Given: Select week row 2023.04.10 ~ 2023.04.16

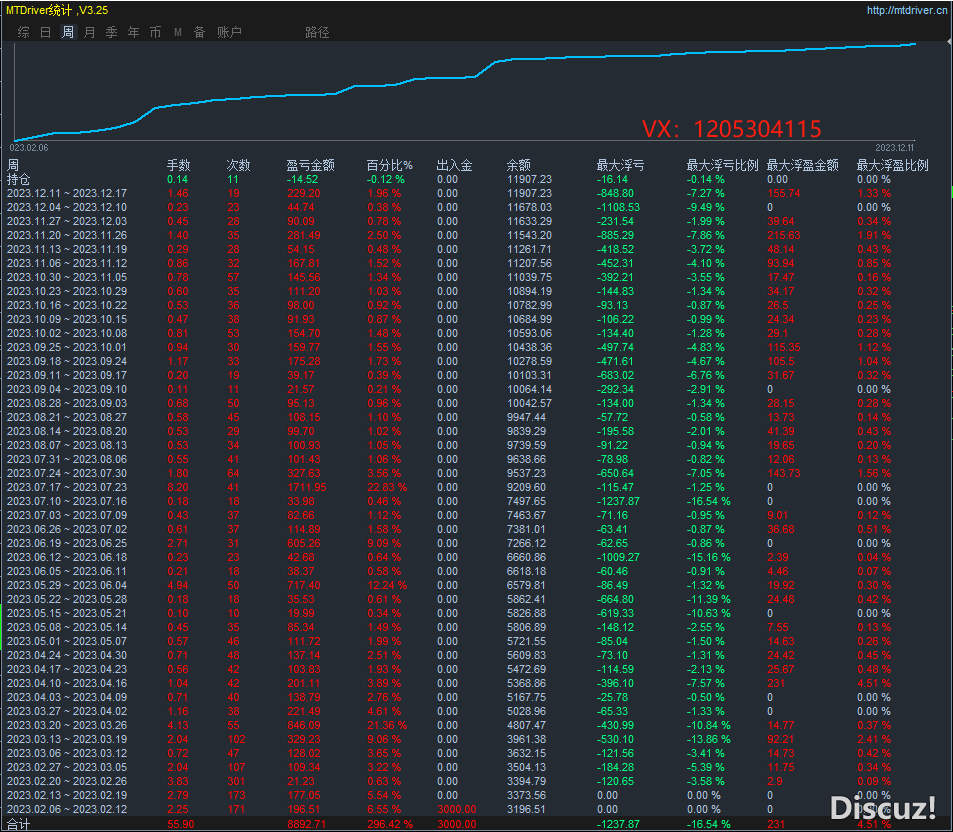Looking at the screenshot, I should pos(67,683).
